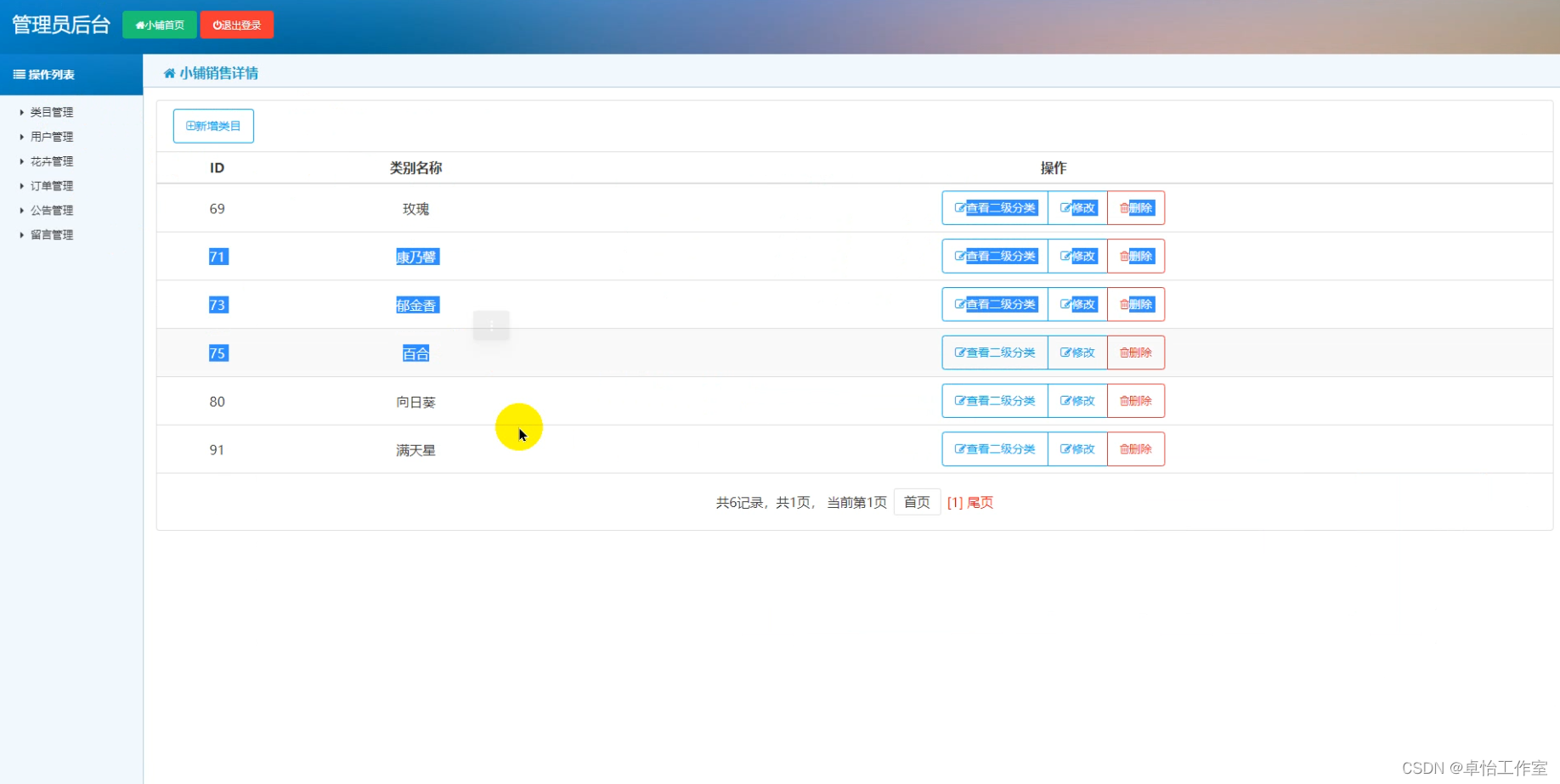Viewport: 1560px width, 784px height.
Task: Click the home icon beside 小铺销售详情
Action: pos(169,73)
